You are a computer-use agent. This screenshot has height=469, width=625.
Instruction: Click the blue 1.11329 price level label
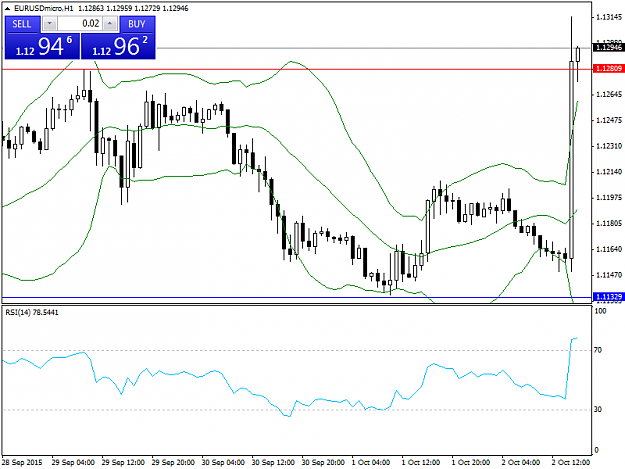point(608,297)
